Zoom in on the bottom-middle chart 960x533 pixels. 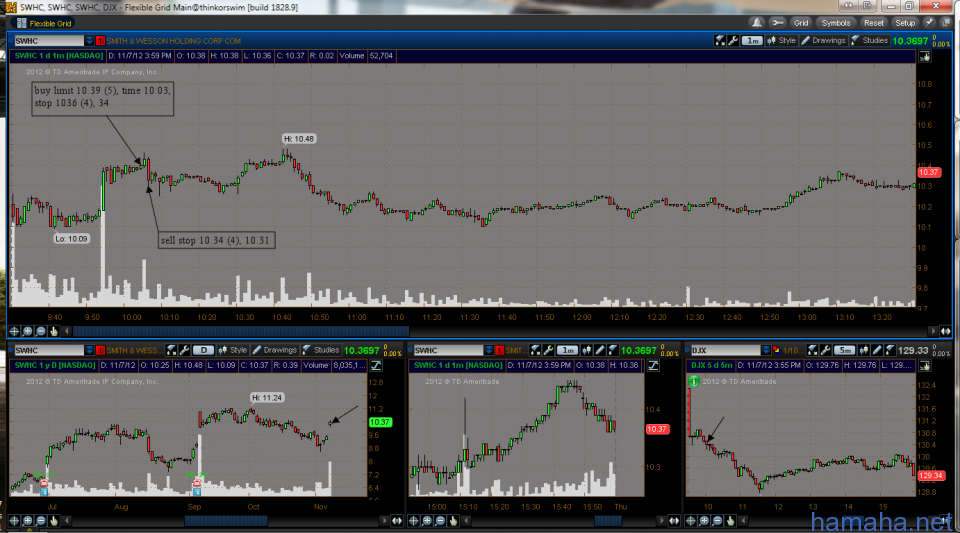coord(427,521)
